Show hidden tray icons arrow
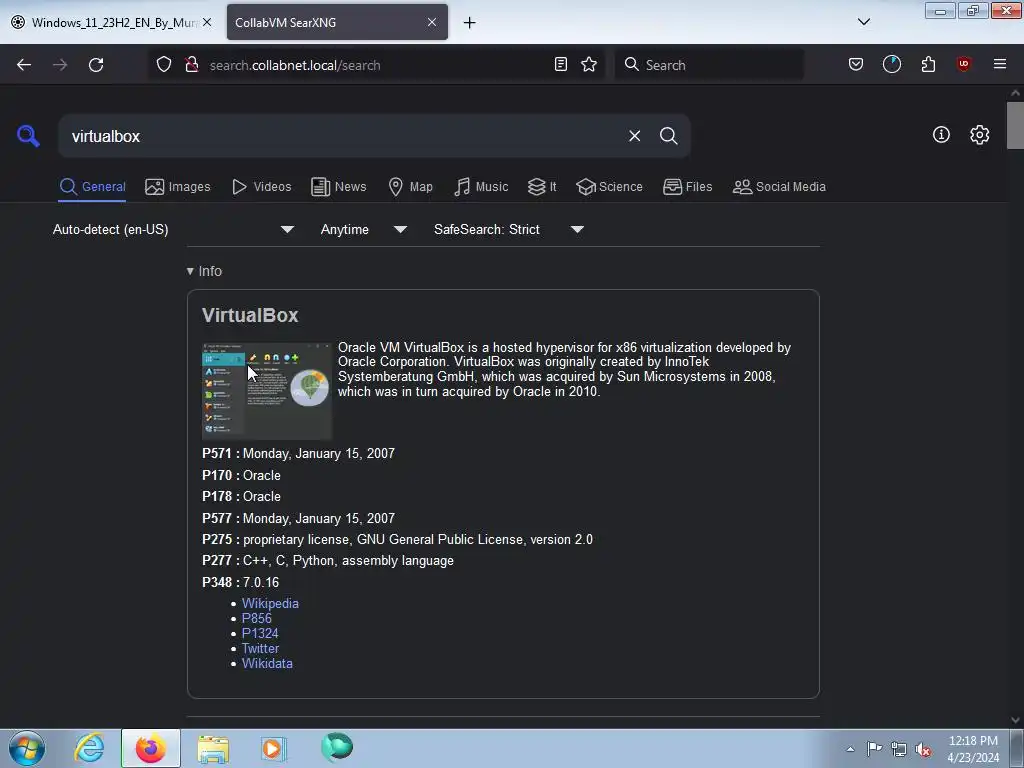 pyautogui.click(x=850, y=749)
